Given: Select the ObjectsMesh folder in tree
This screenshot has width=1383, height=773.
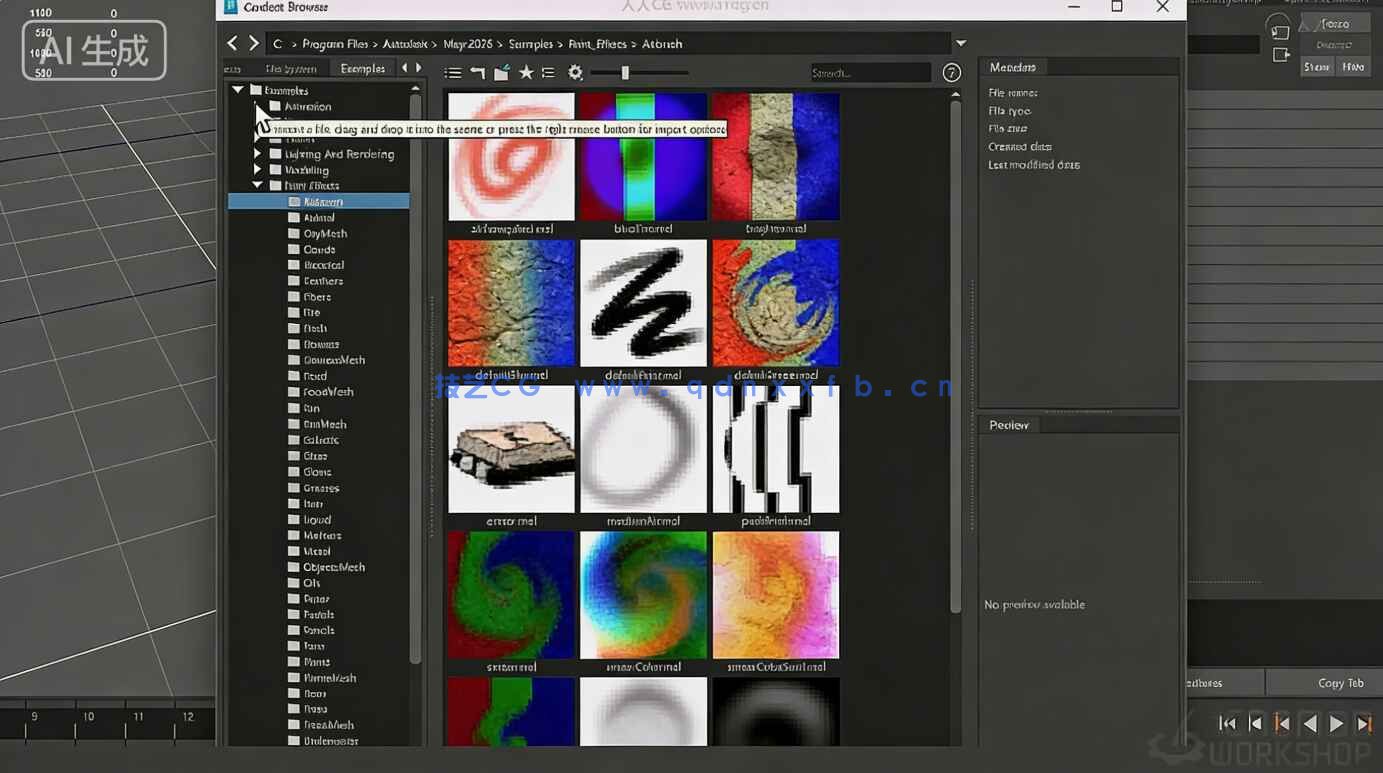Looking at the screenshot, I should (333, 567).
